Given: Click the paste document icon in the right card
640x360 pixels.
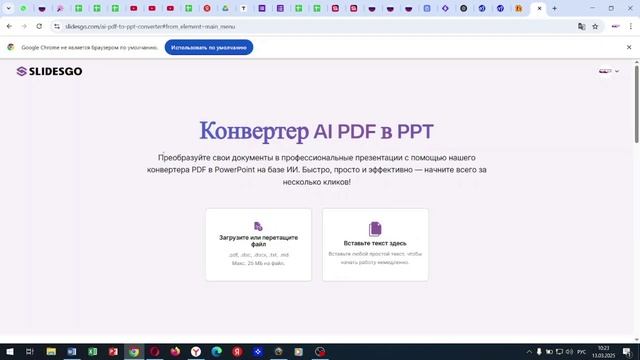Looking at the screenshot, I should point(375,229).
